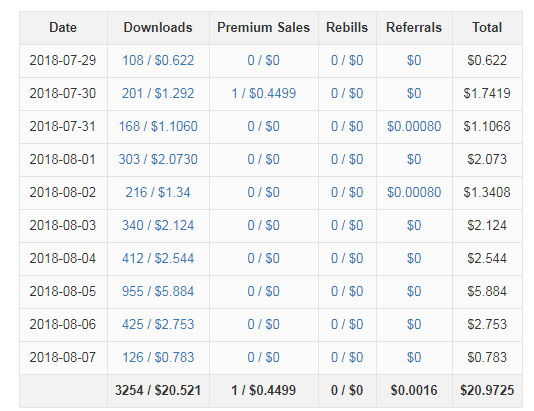Click the 425 / $2.753 downloads link
Viewport: 534px width, 411px height.
pos(158,324)
